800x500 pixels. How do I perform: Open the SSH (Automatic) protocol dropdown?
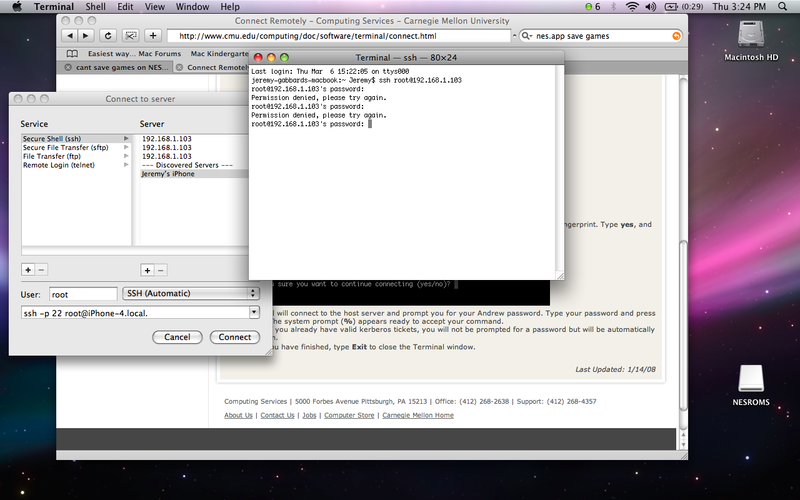click(191, 293)
